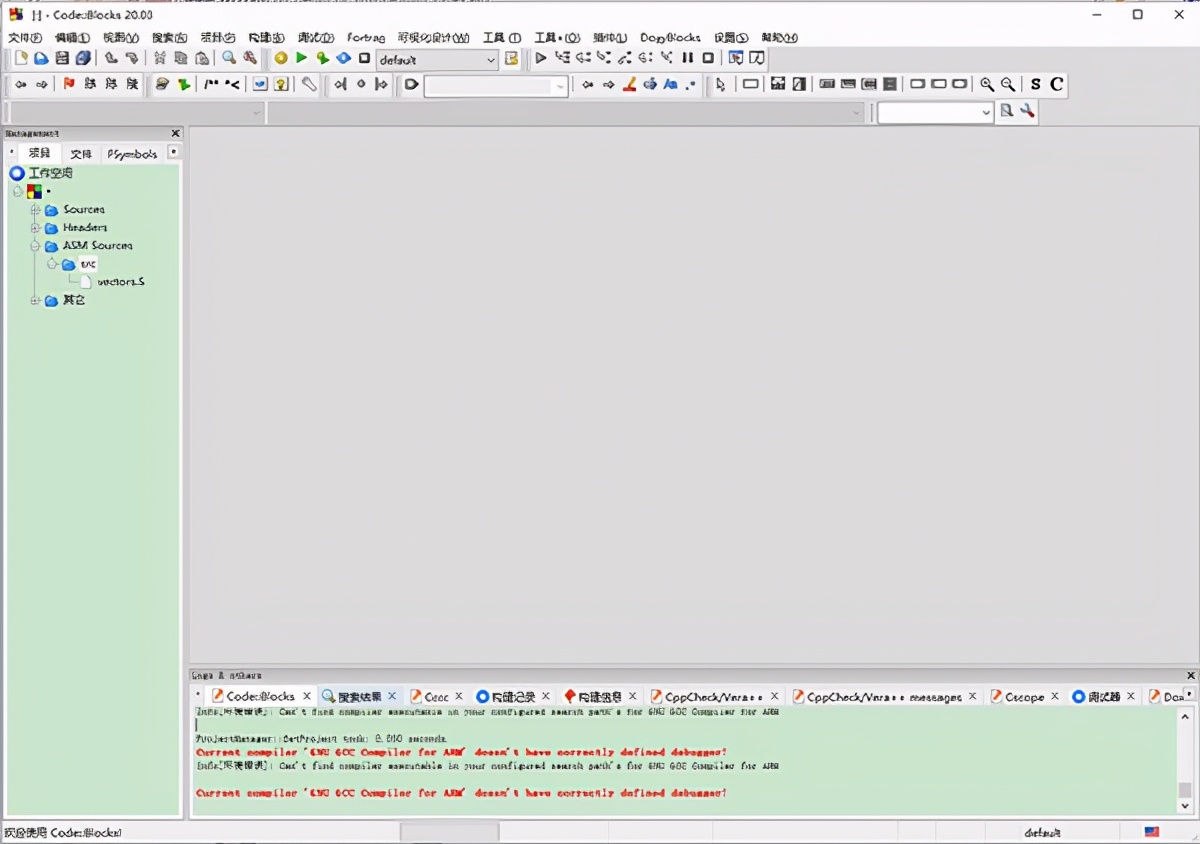Pause the running debugger

(x=686, y=58)
